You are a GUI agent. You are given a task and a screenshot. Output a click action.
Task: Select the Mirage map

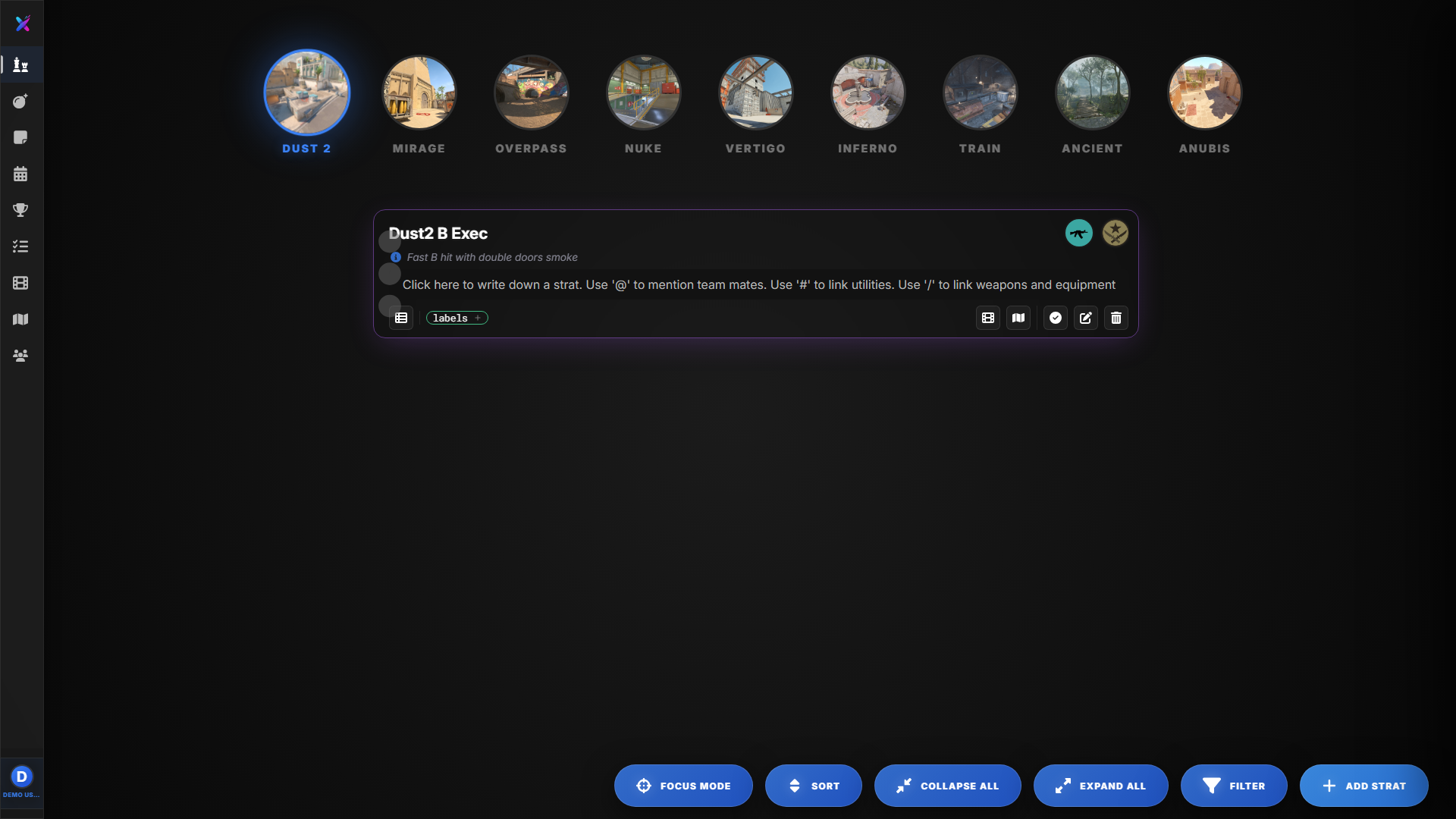tap(419, 93)
